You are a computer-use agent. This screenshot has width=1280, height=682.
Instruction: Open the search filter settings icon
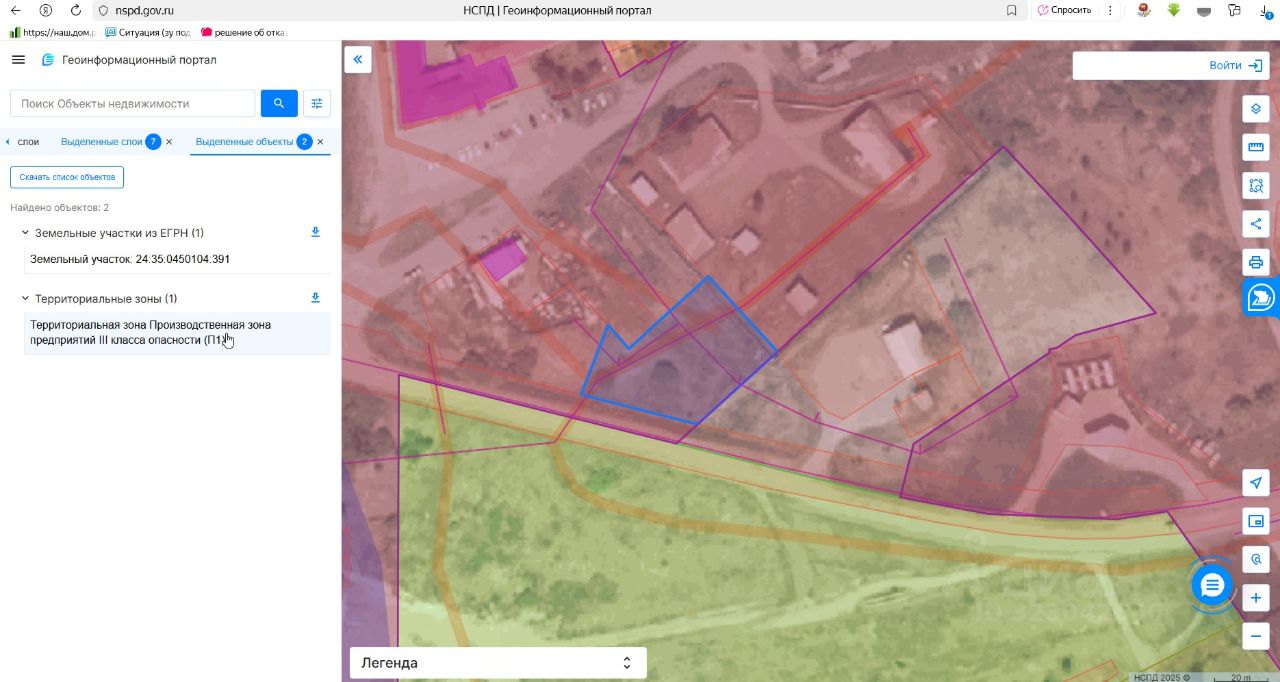(x=317, y=103)
